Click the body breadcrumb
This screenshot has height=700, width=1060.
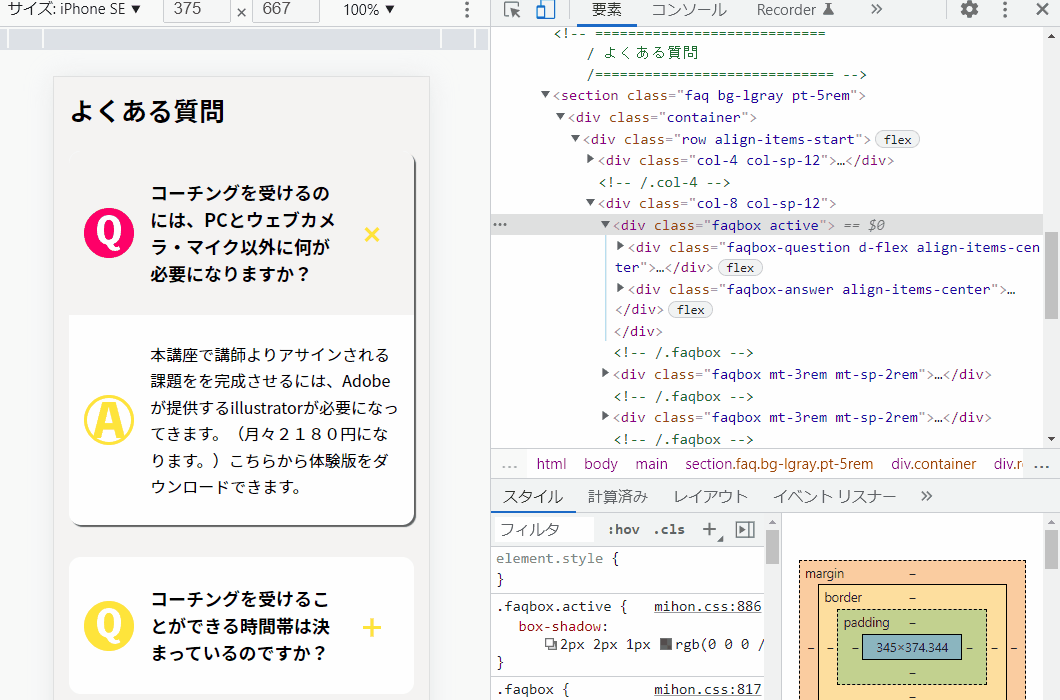pyautogui.click(x=601, y=464)
